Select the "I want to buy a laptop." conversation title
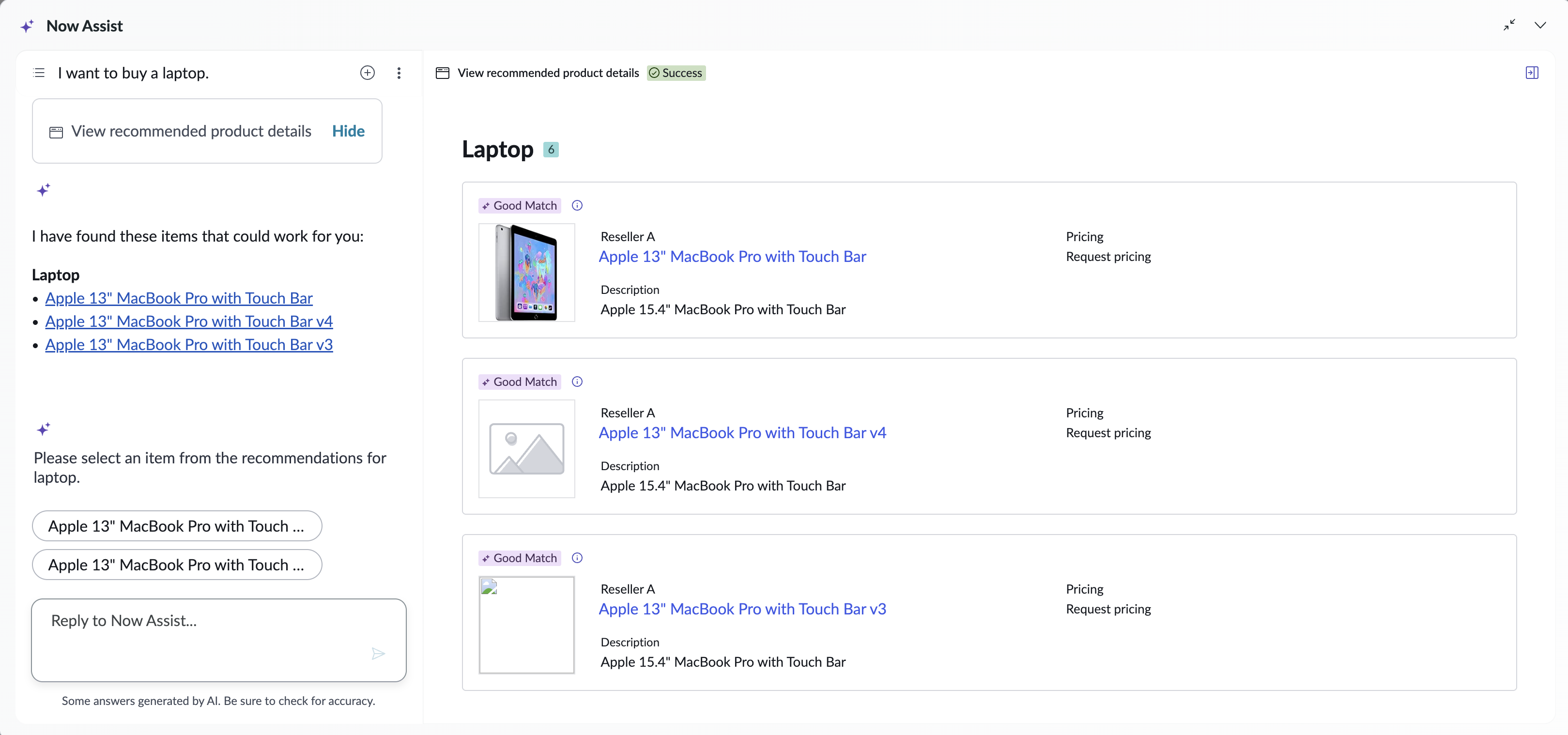Viewport: 1568px width, 735px height. 133,74
